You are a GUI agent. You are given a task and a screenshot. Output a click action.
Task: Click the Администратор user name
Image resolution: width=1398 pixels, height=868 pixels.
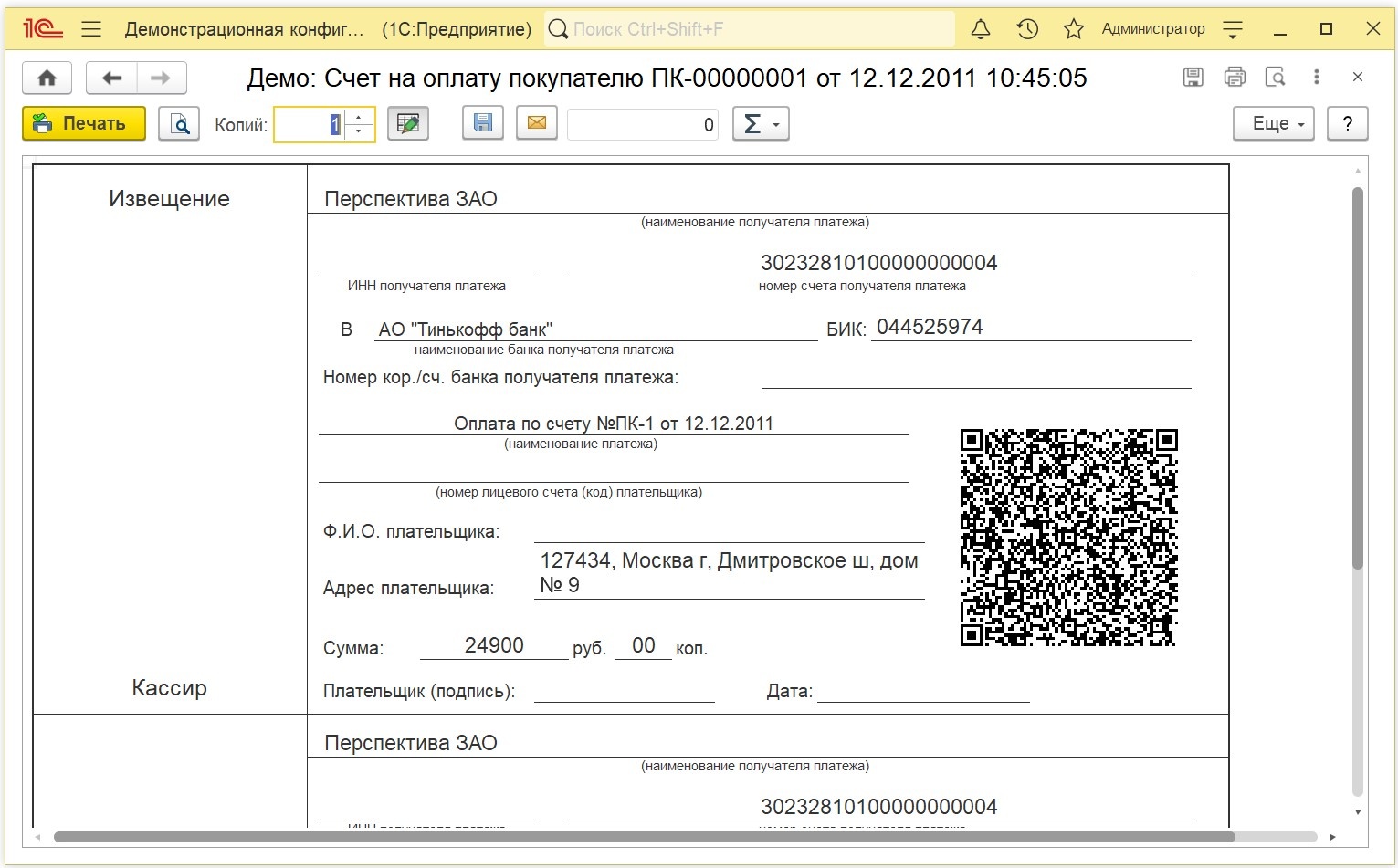click(1153, 29)
